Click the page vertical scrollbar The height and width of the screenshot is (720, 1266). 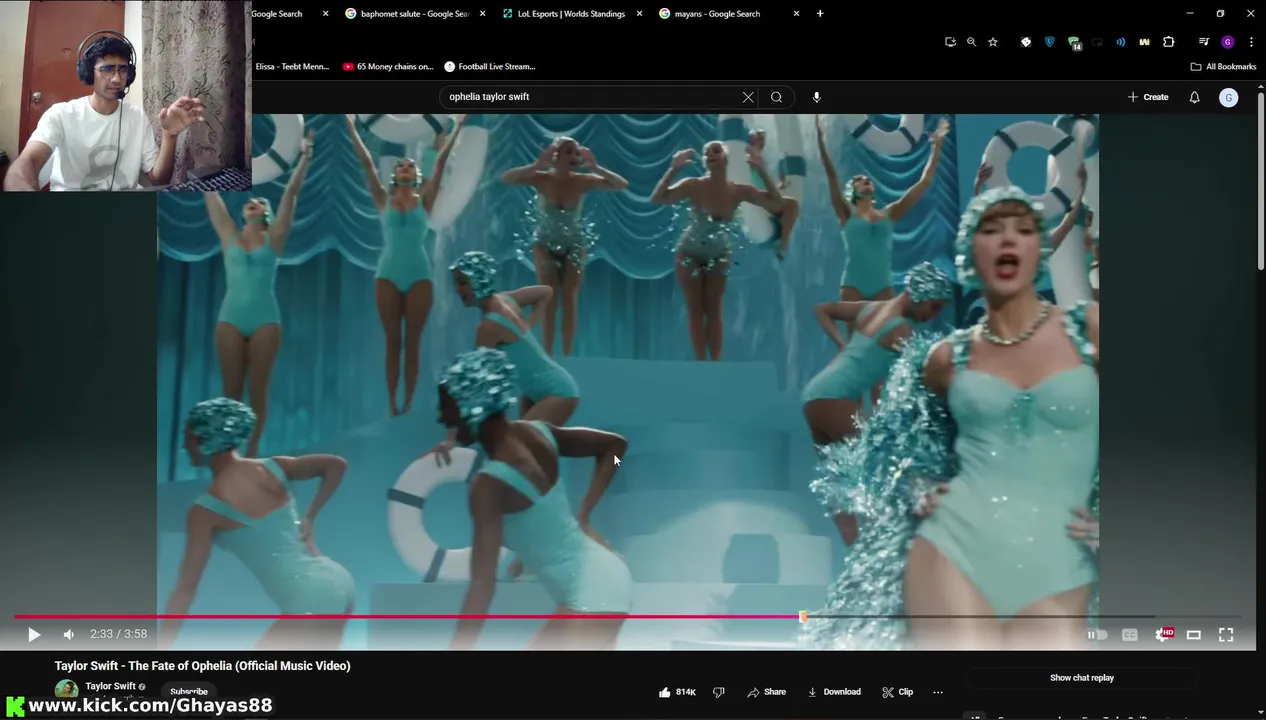click(x=1261, y=180)
